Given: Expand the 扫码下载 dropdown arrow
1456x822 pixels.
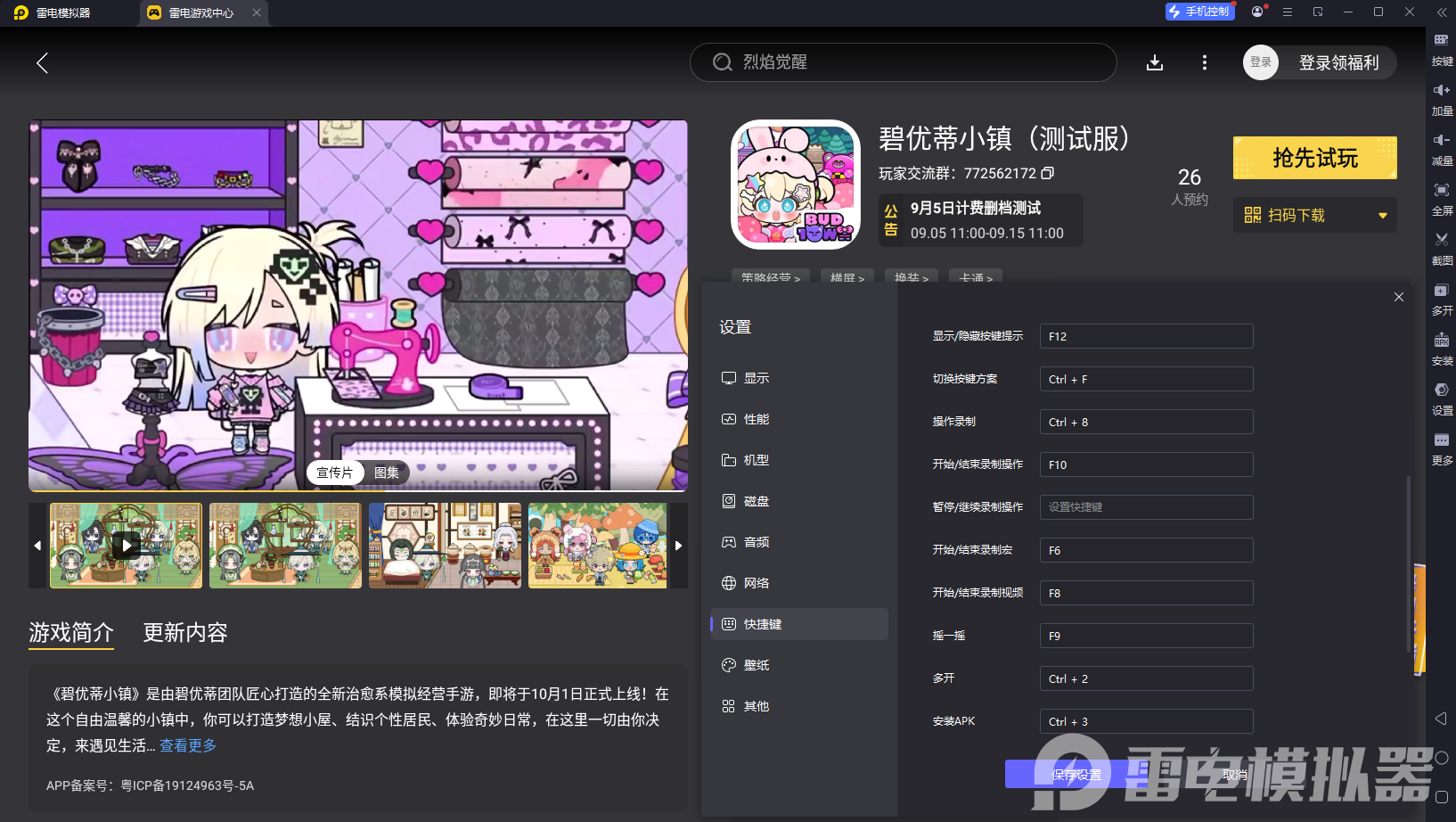Looking at the screenshot, I should [1382, 215].
